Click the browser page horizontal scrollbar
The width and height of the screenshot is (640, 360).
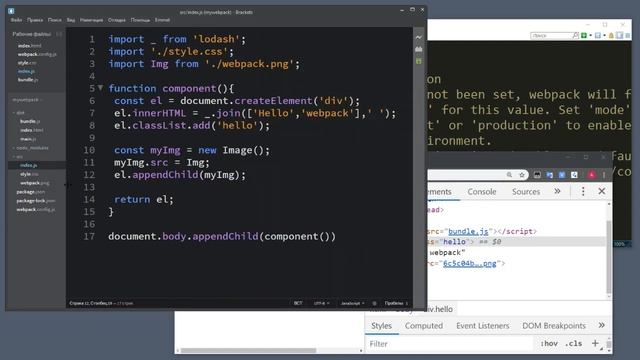click(x=249, y=351)
